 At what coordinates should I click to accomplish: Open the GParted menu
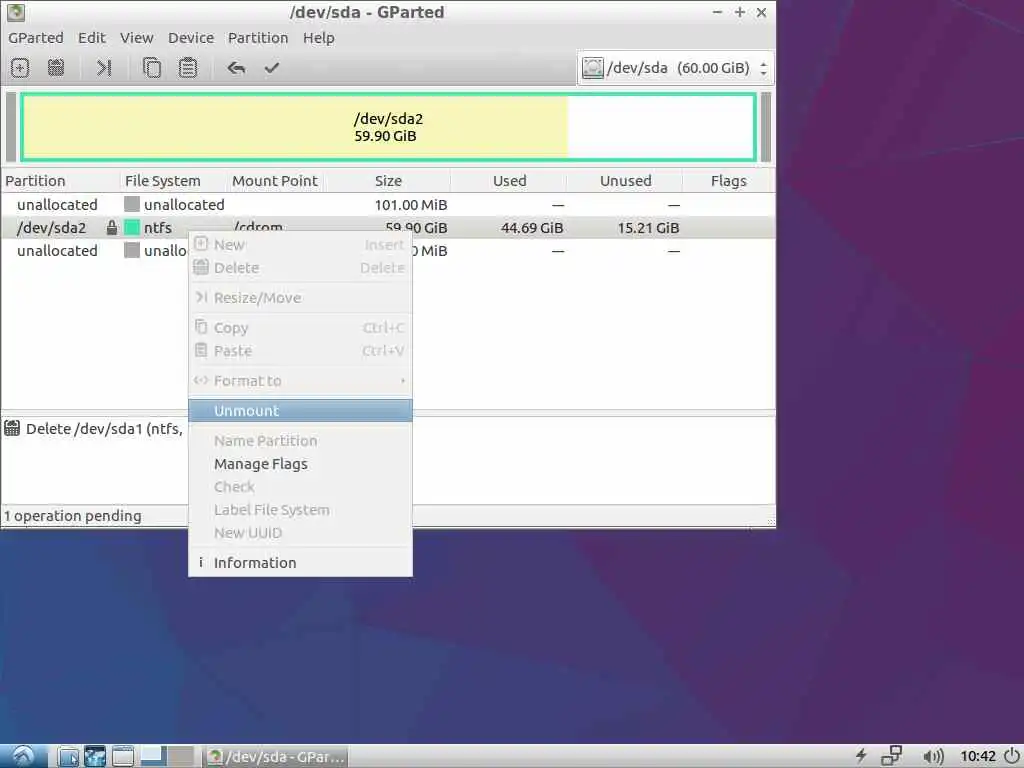coord(36,38)
